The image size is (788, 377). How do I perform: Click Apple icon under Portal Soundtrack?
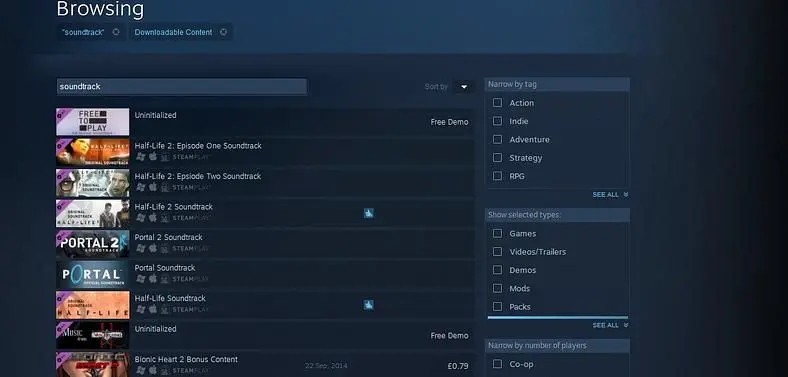click(153, 278)
